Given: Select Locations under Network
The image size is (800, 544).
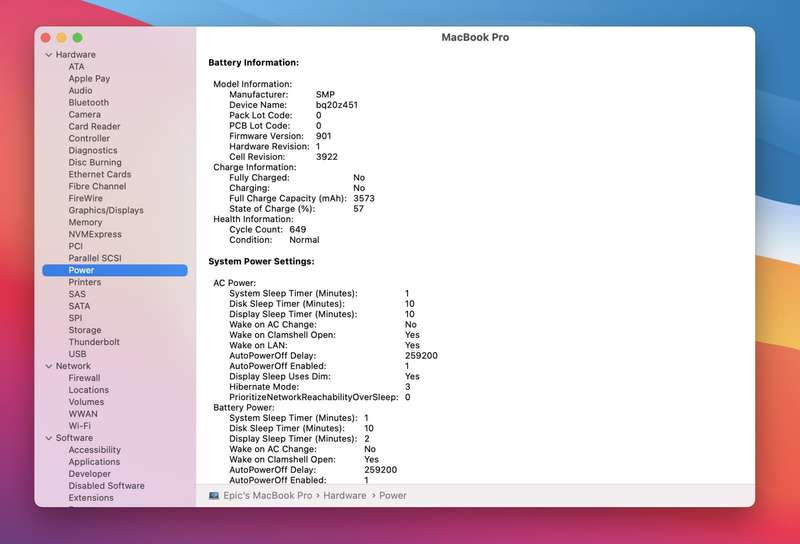Looking at the screenshot, I should pos(89,390).
